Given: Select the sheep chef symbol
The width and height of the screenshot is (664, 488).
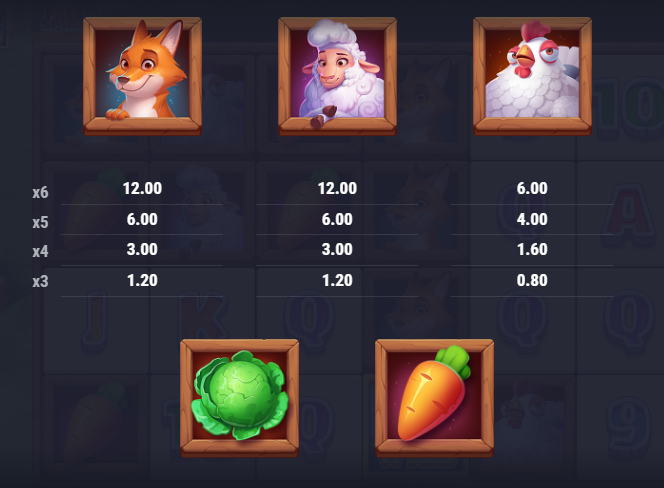Looking at the screenshot, I should click(x=337, y=76).
